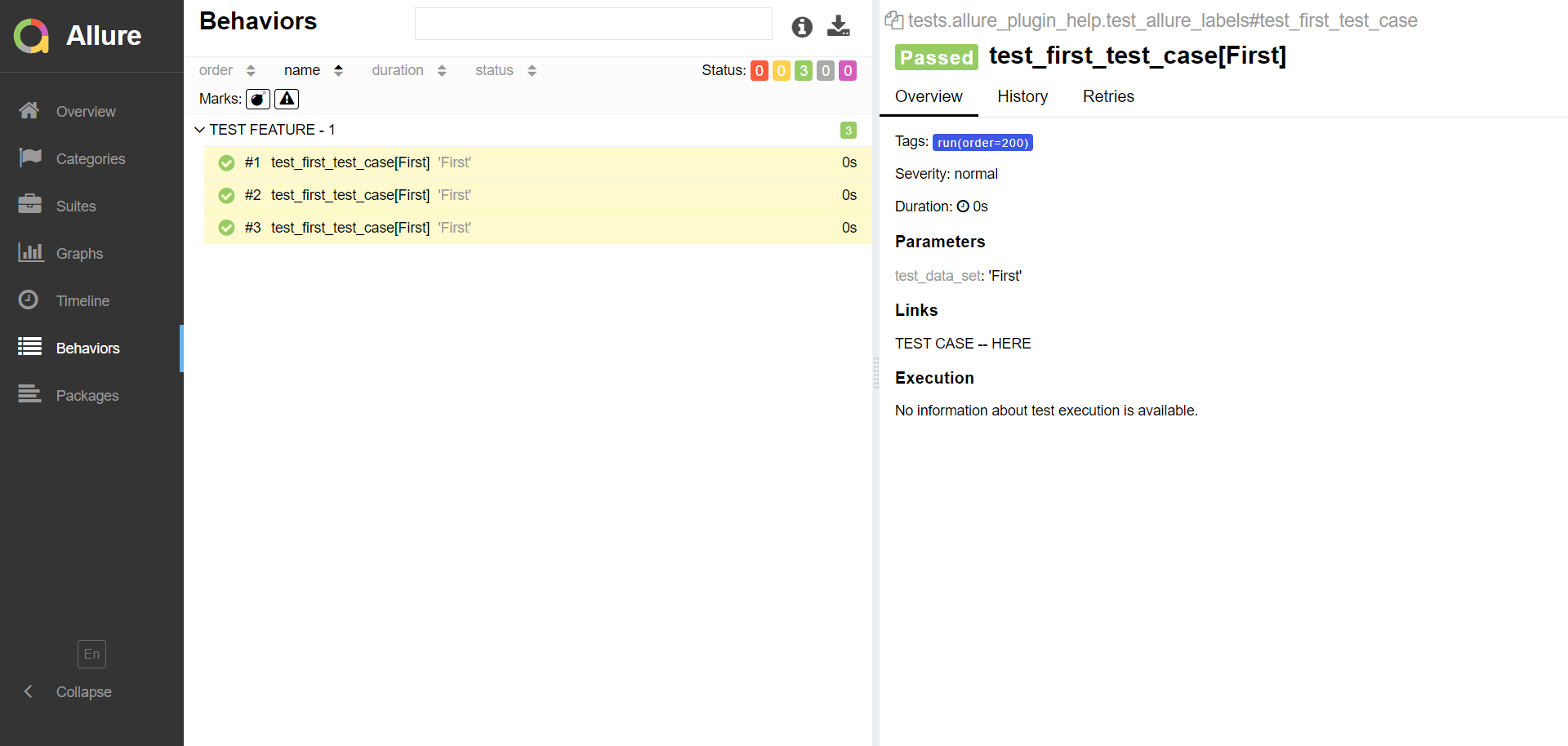Download the test list via download icon

click(x=839, y=26)
